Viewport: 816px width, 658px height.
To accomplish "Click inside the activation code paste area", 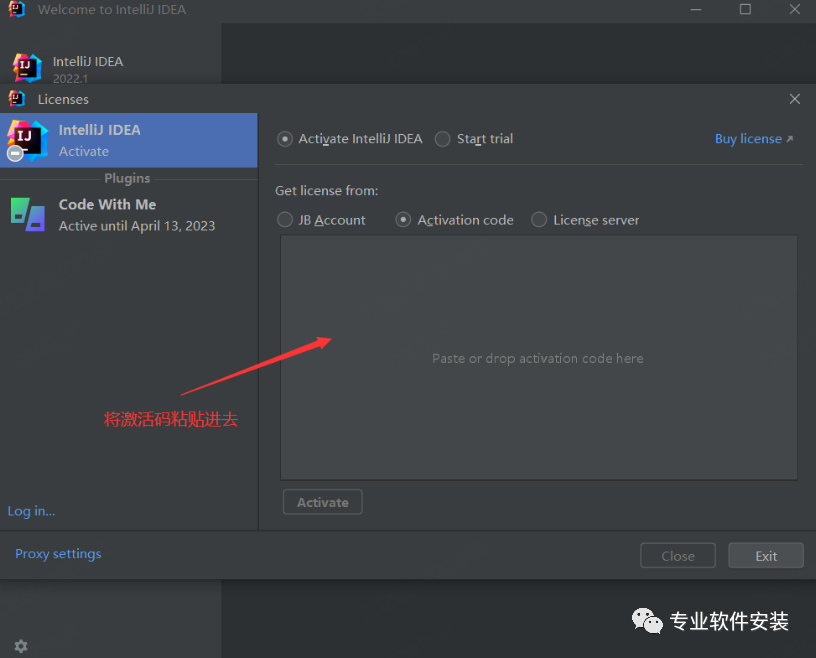I will (x=538, y=358).
